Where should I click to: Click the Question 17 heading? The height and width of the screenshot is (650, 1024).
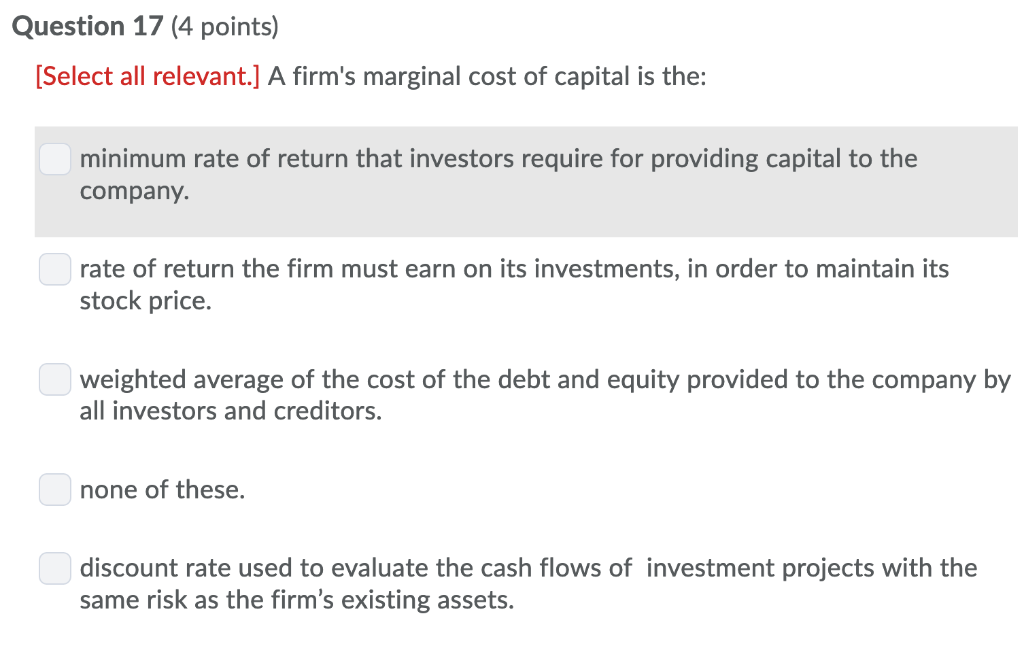tap(84, 26)
